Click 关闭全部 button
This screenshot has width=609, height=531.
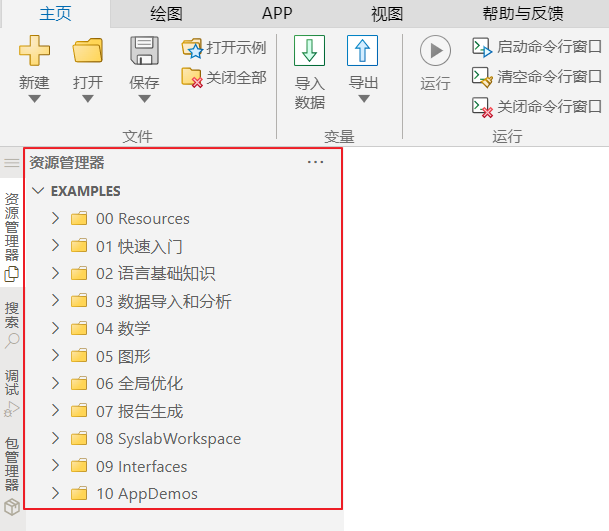(x=224, y=77)
